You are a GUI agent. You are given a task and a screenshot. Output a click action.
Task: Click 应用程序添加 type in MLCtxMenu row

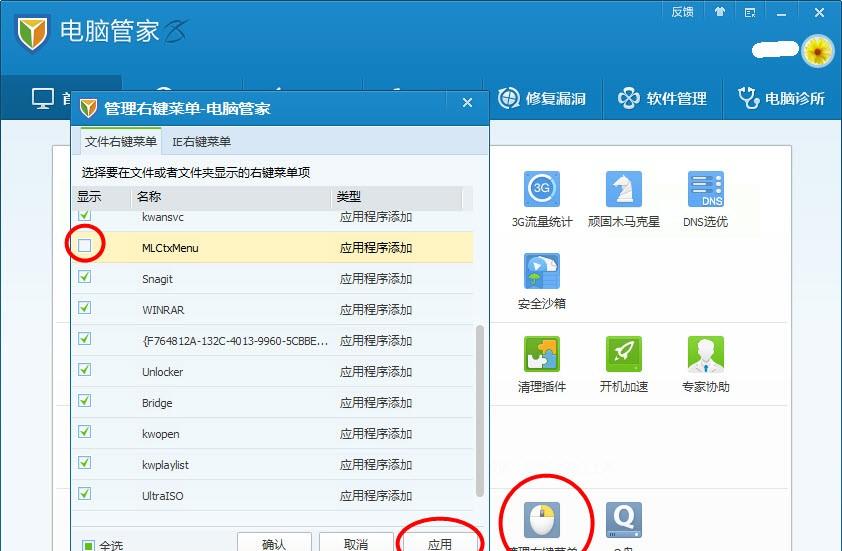pos(376,248)
